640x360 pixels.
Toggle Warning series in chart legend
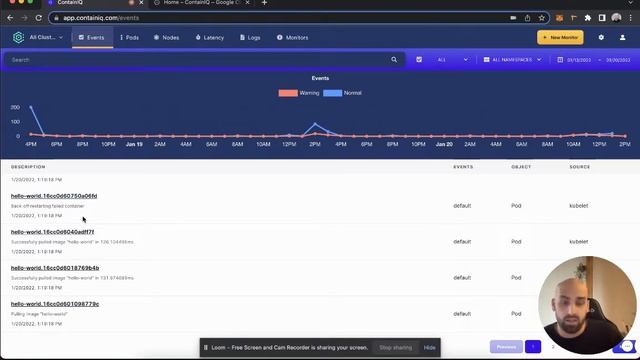point(299,93)
